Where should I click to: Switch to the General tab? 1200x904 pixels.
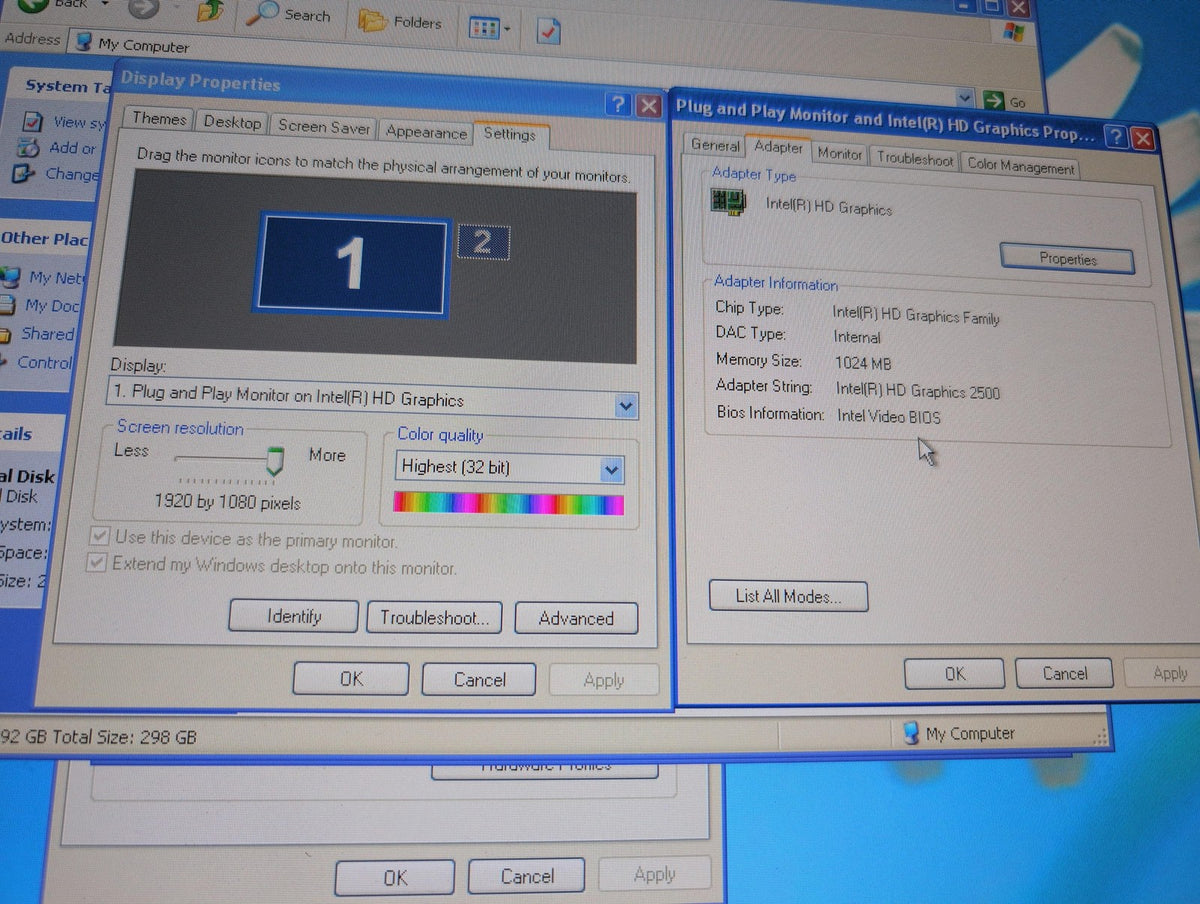click(x=715, y=146)
